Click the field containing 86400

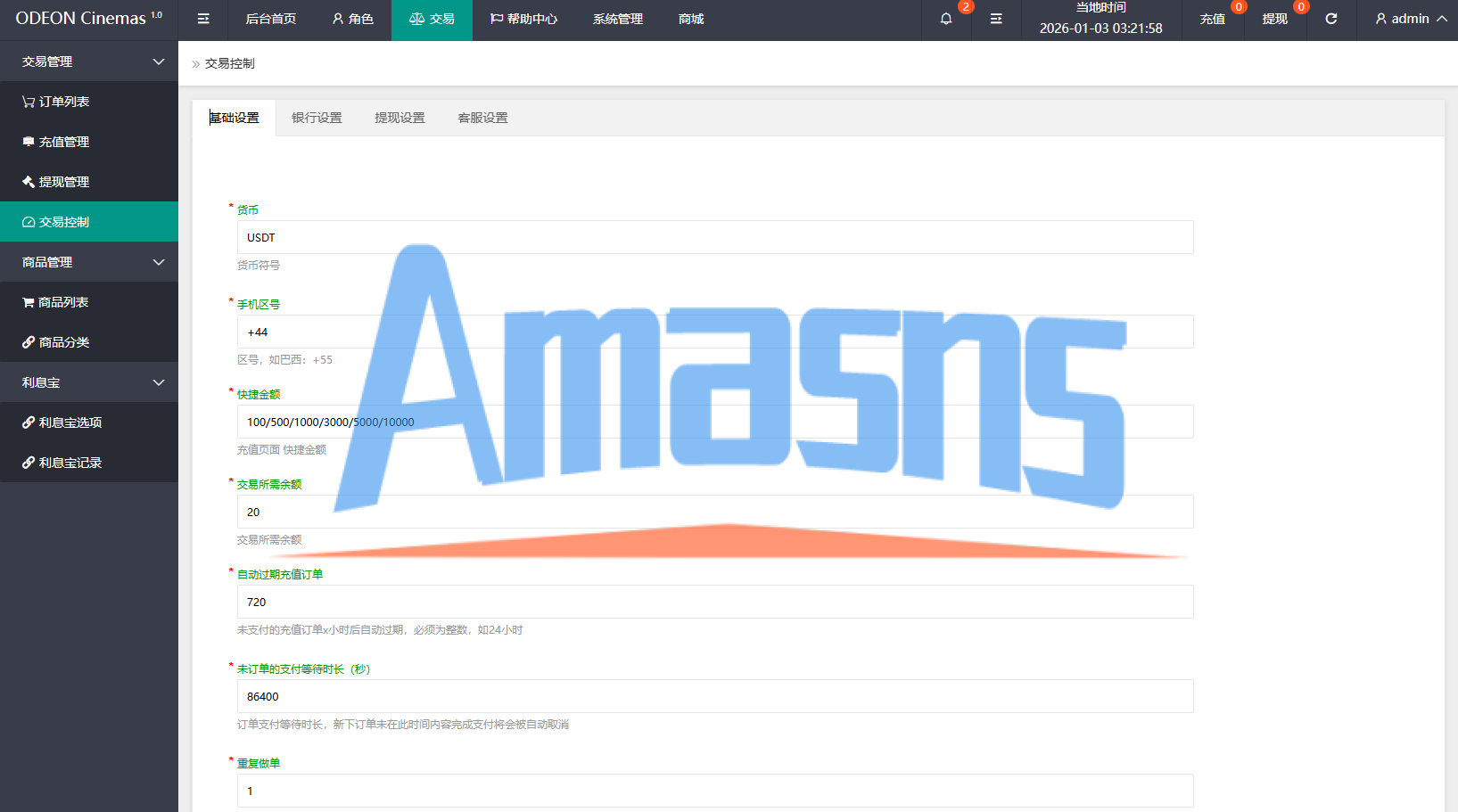pos(715,696)
